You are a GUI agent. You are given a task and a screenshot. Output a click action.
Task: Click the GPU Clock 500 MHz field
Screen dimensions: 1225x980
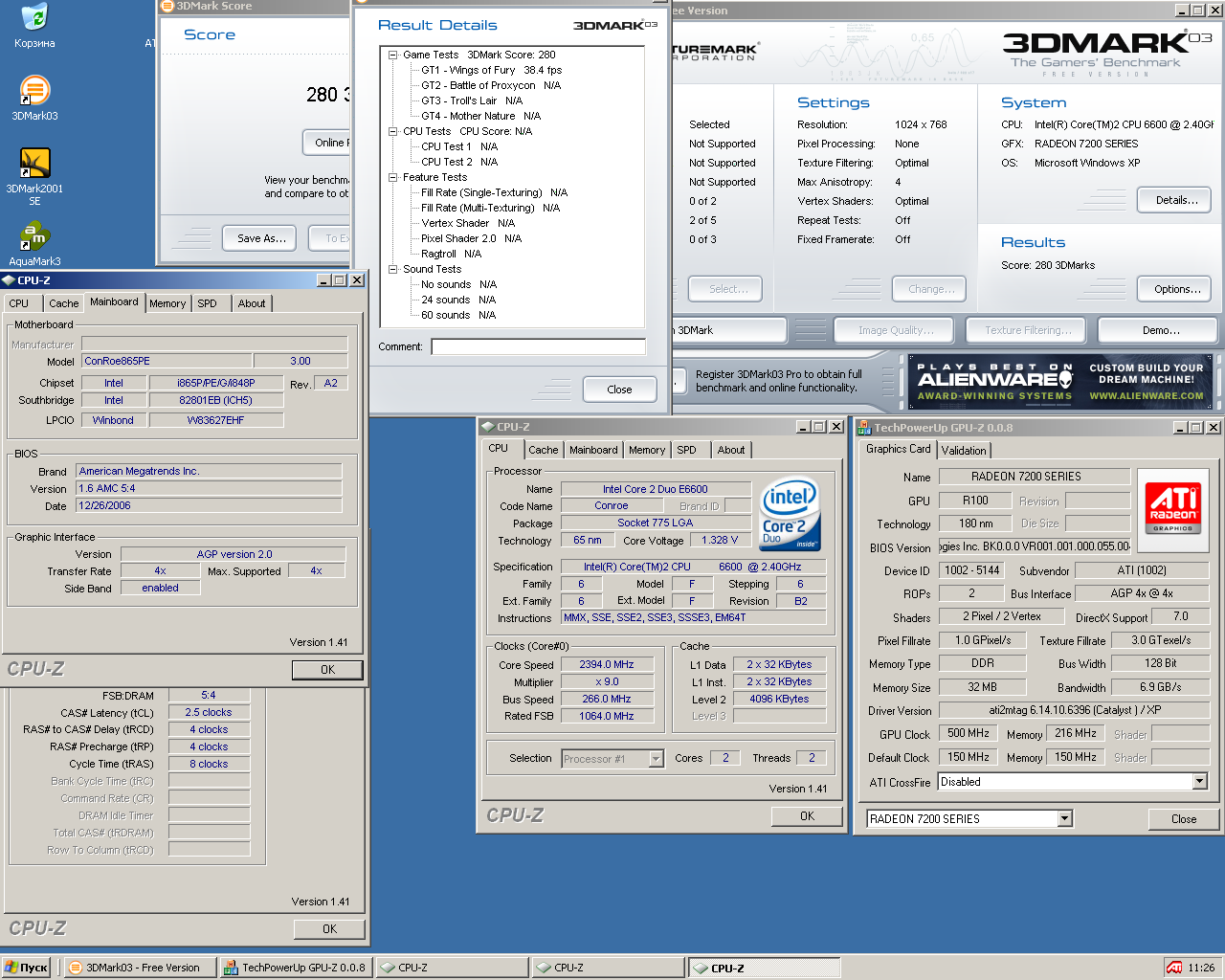coord(969,734)
